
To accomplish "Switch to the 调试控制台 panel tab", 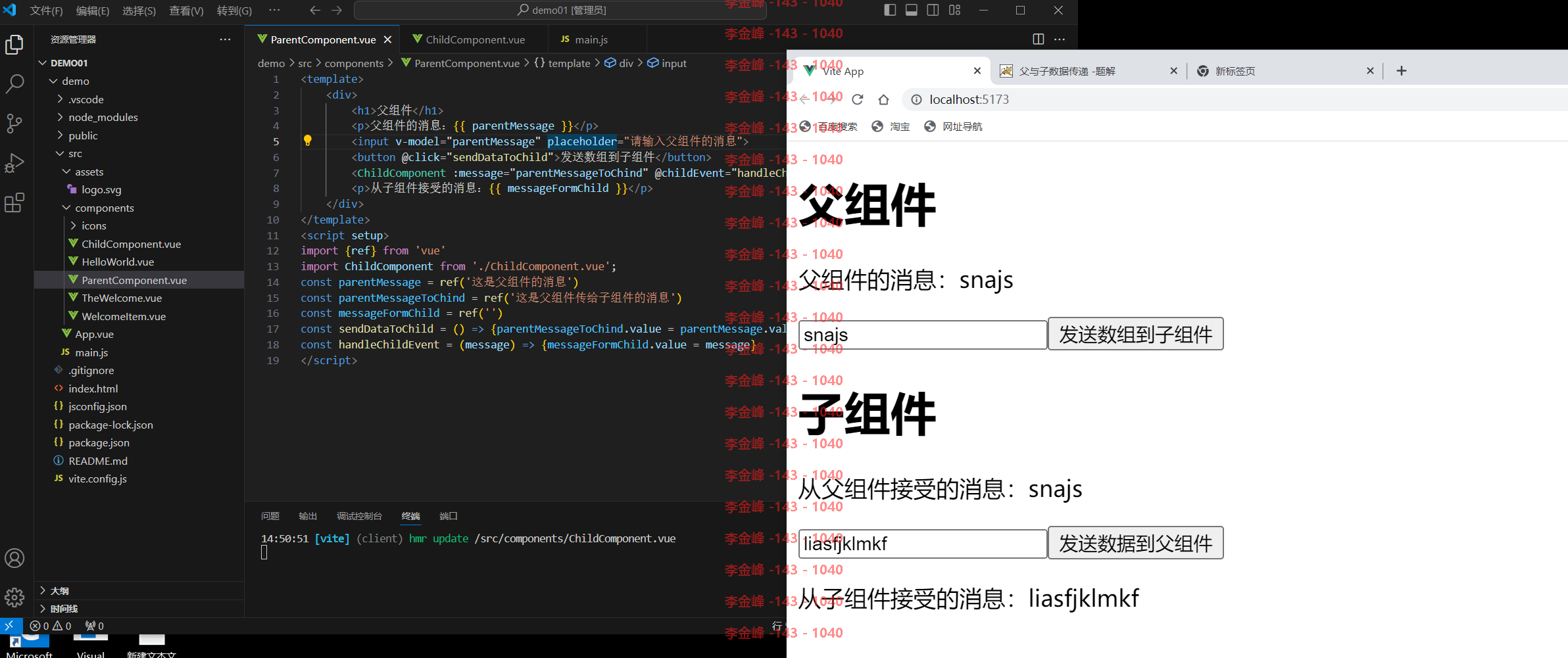I will tap(359, 516).
